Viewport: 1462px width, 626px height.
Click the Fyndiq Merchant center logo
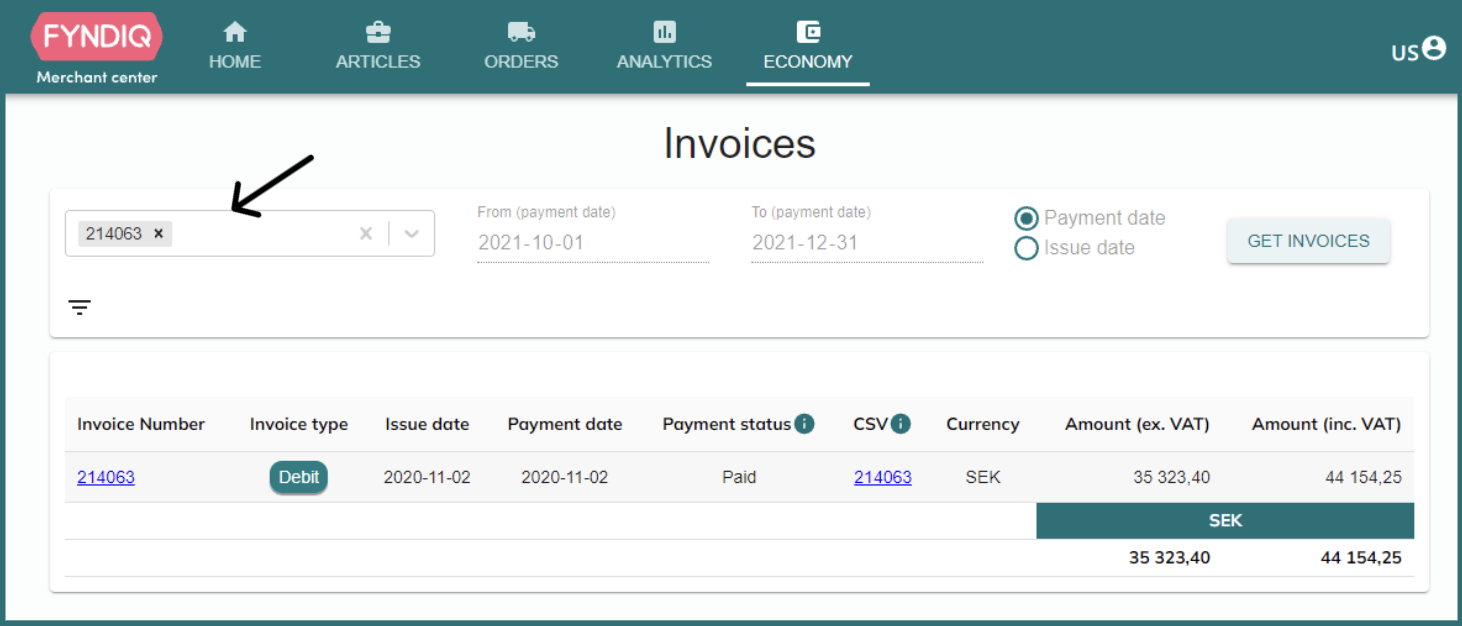point(97,48)
